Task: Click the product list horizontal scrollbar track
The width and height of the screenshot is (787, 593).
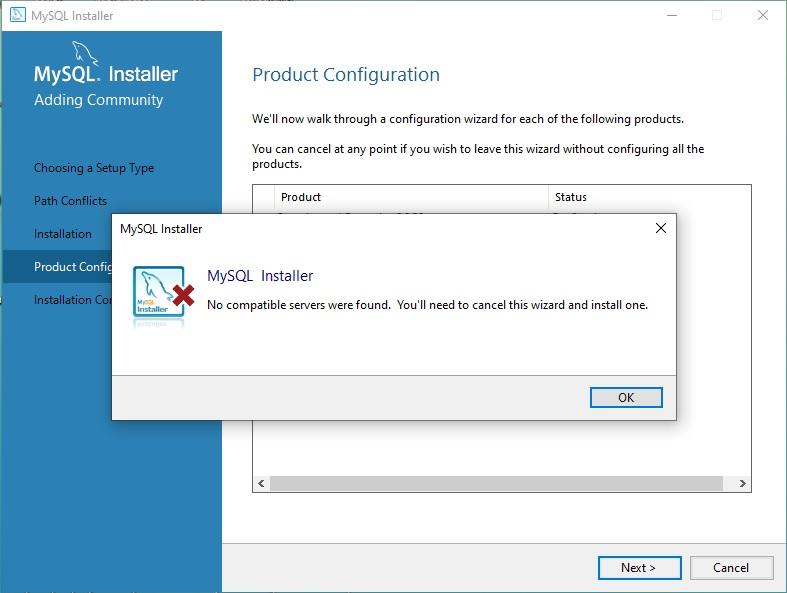Action: click(x=496, y=484)
